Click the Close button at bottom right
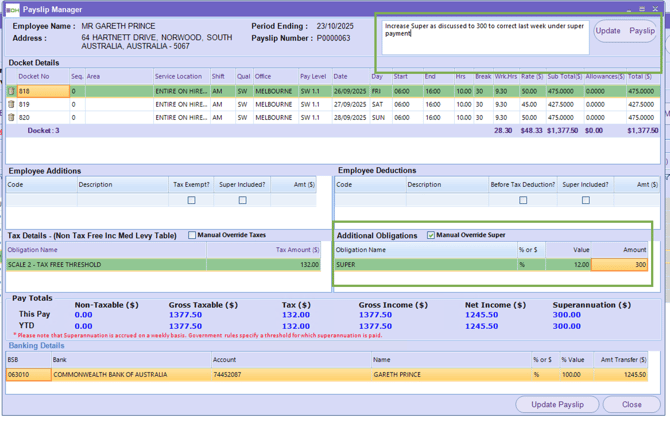The image size is (670, 425). [631, 404]
